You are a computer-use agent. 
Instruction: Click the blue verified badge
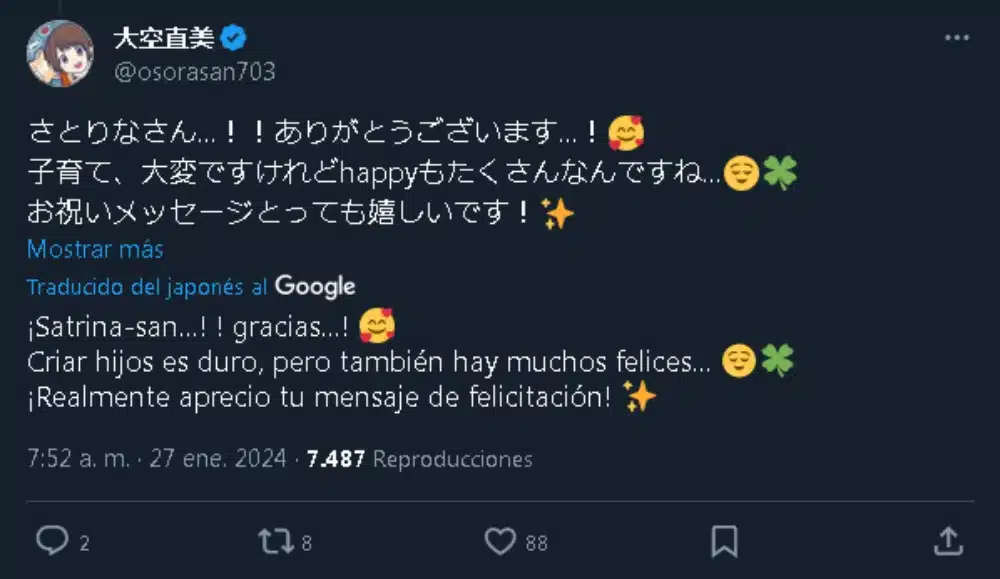coord(234,39)
